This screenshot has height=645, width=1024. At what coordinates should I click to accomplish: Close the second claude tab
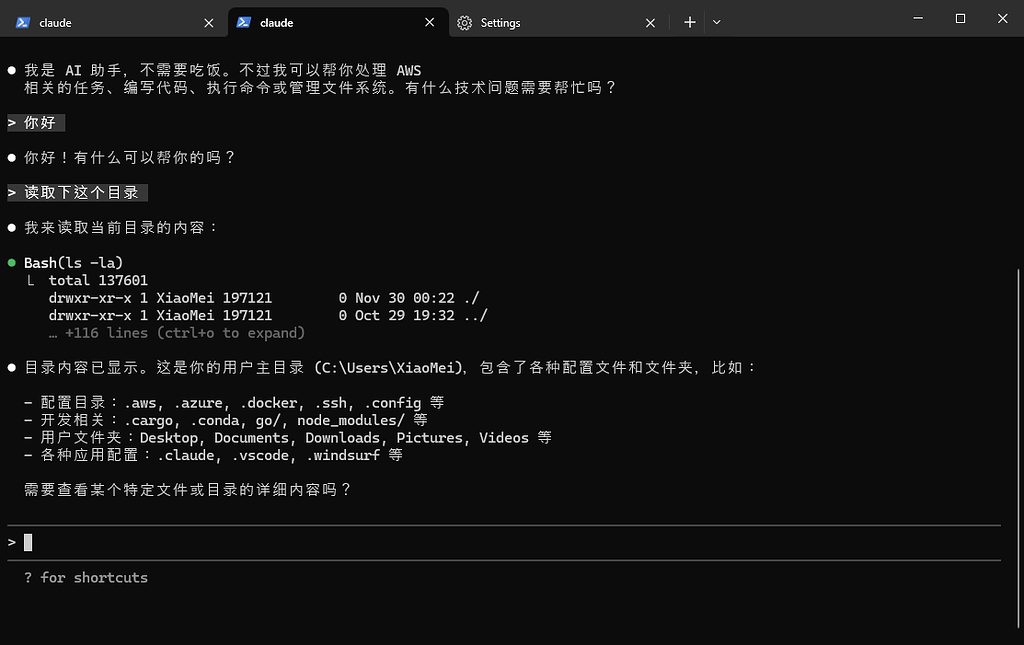pos(429,22)
